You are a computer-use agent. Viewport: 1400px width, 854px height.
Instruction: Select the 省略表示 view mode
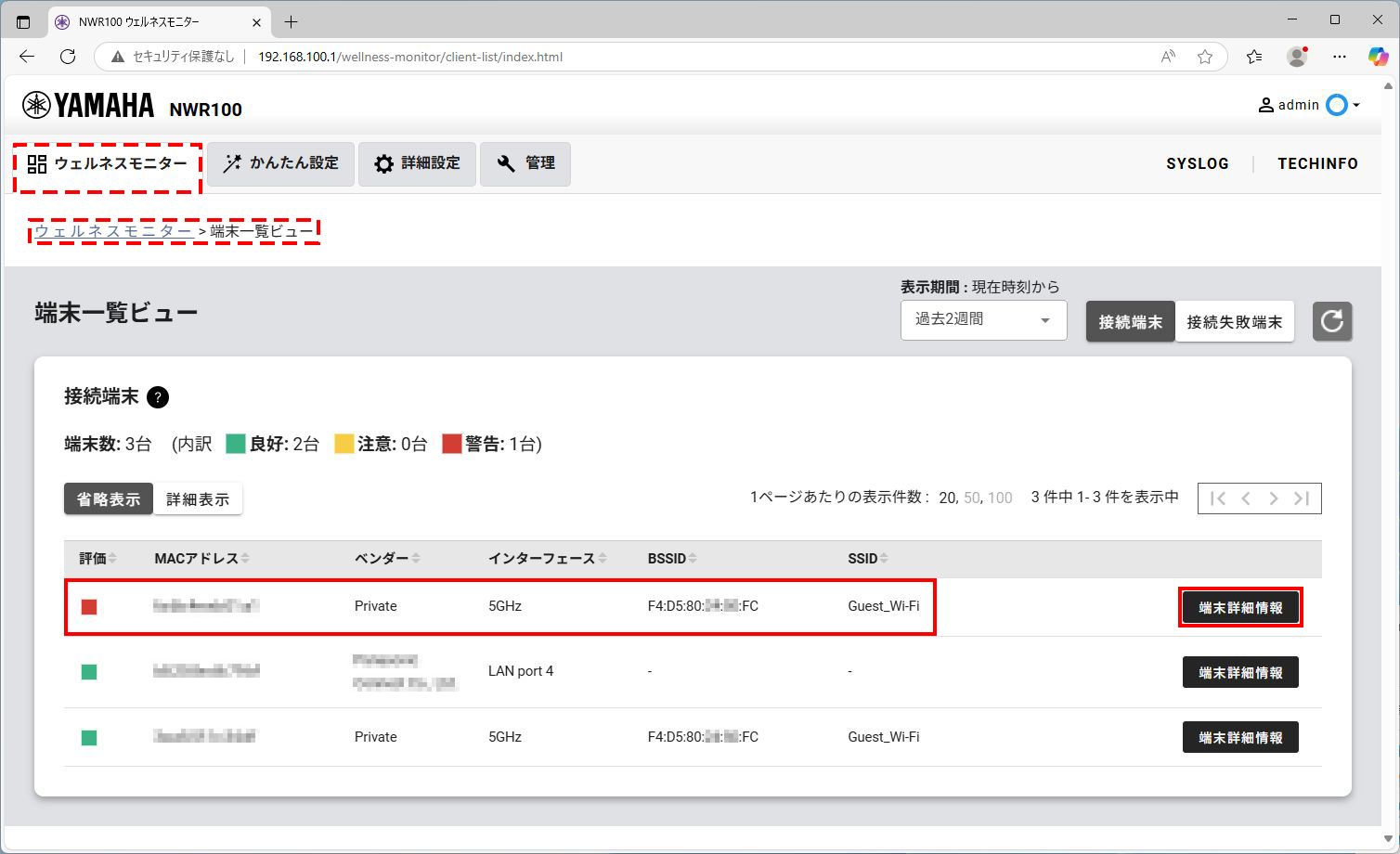[x=109, y=499]
